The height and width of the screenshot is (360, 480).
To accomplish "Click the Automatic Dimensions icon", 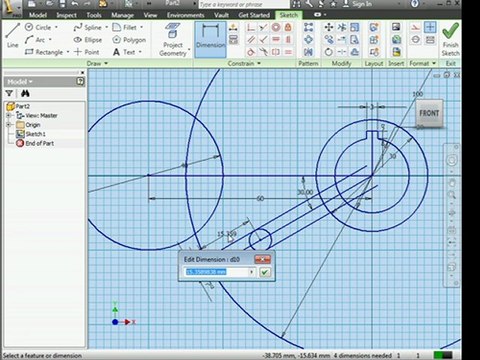I will 233,27.
